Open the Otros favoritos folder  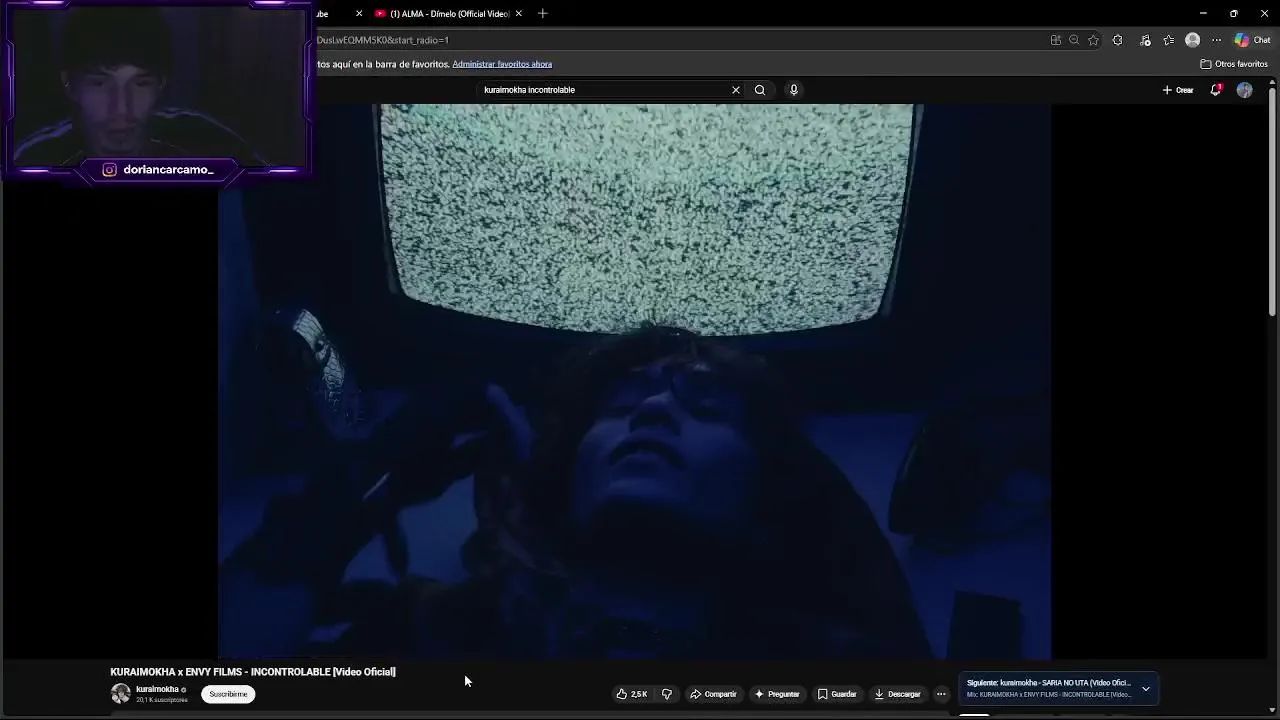click(1234, 64)
